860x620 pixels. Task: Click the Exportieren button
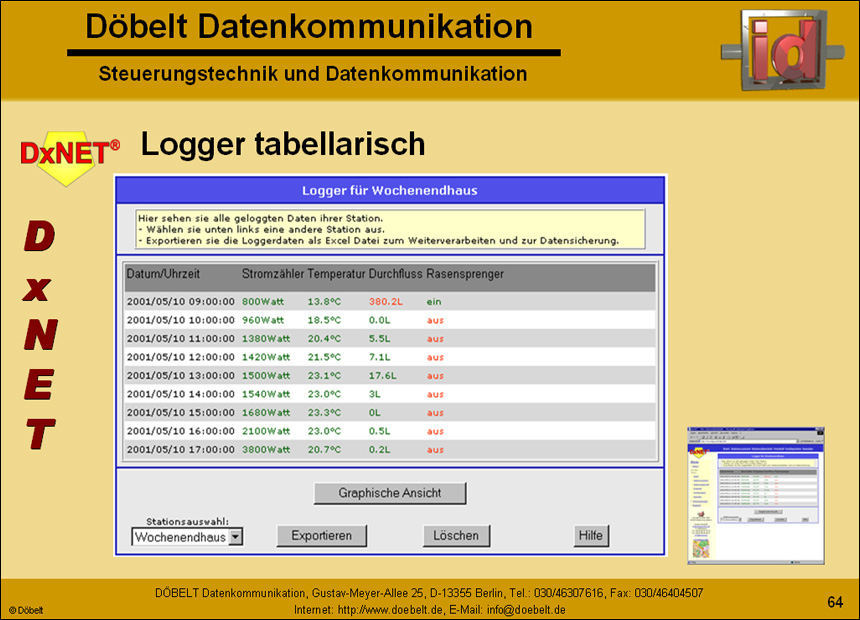(x=321, y=536)
